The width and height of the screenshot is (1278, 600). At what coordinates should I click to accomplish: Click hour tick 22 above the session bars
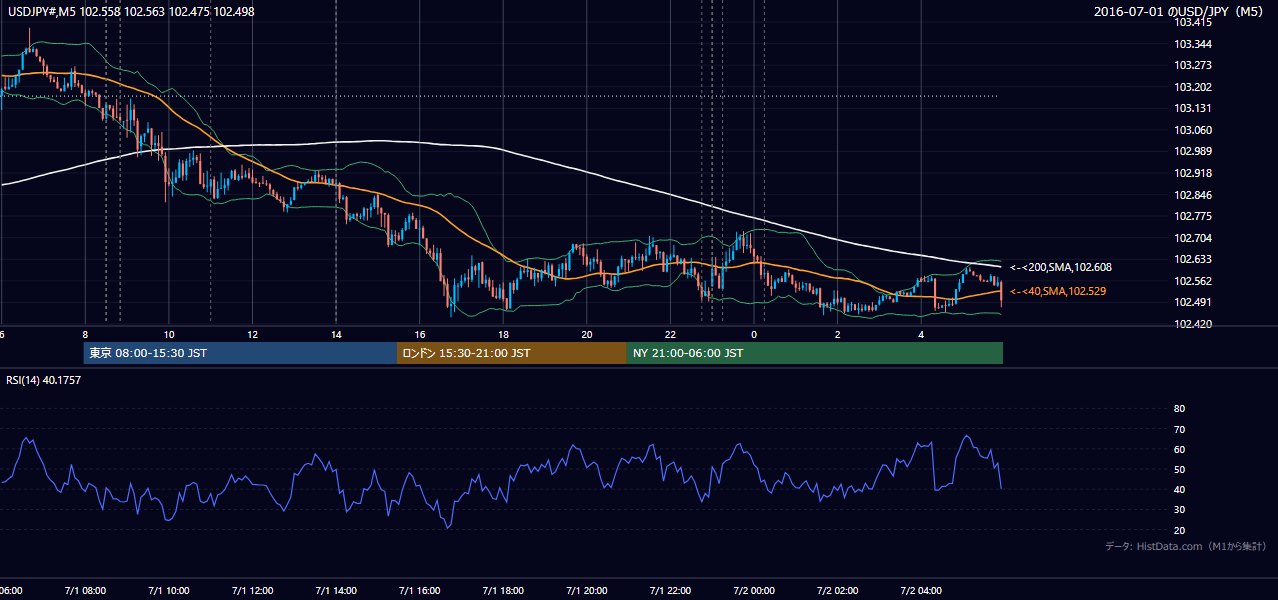670,335
